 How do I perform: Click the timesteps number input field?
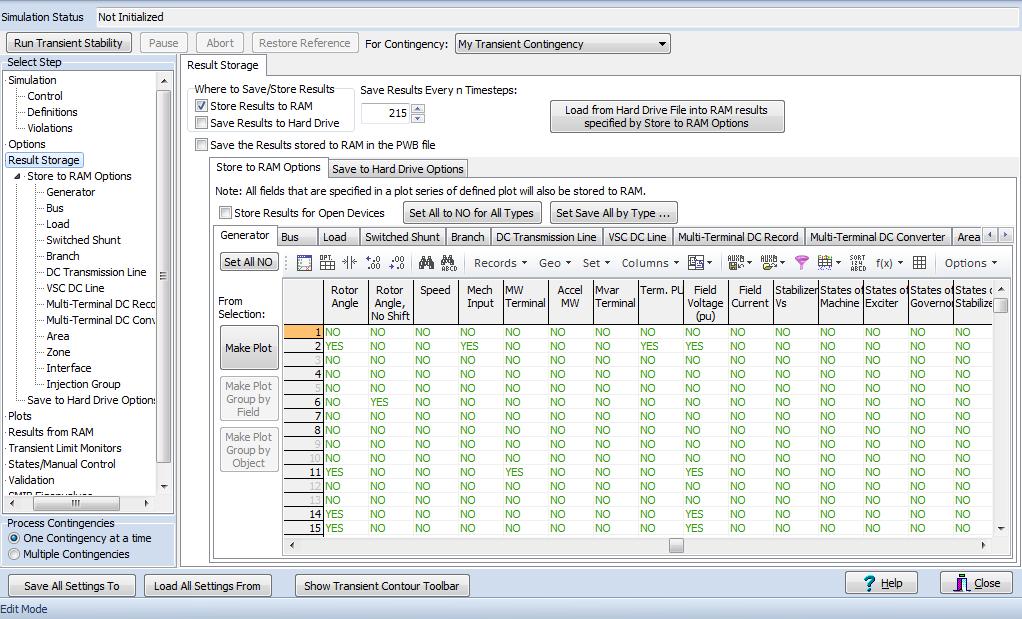click(386, 113)
